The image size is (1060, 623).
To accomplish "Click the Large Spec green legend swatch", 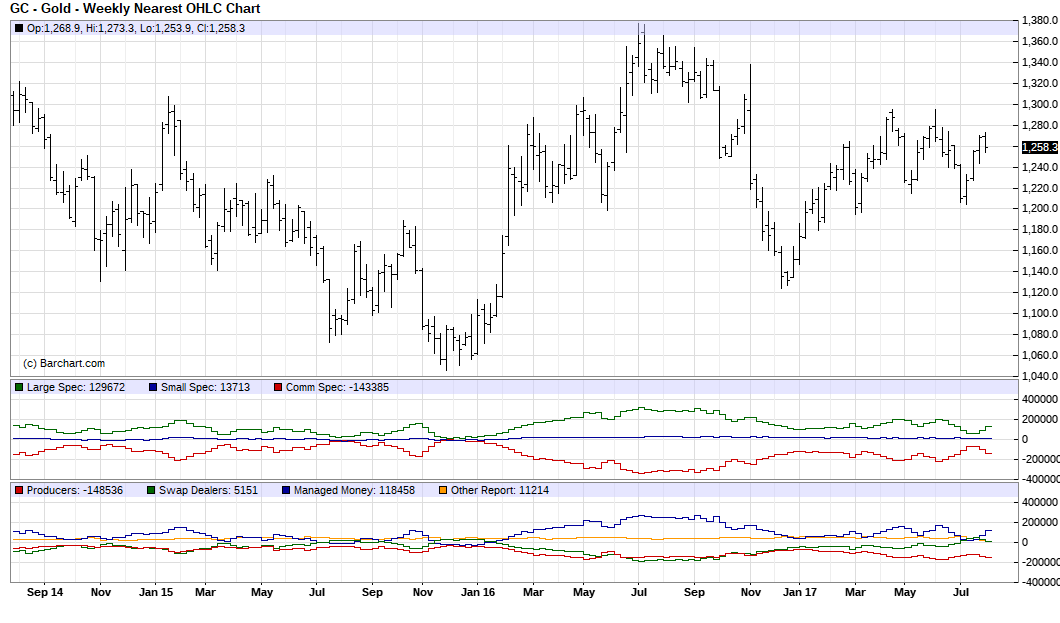I will (x=19, y=387).
